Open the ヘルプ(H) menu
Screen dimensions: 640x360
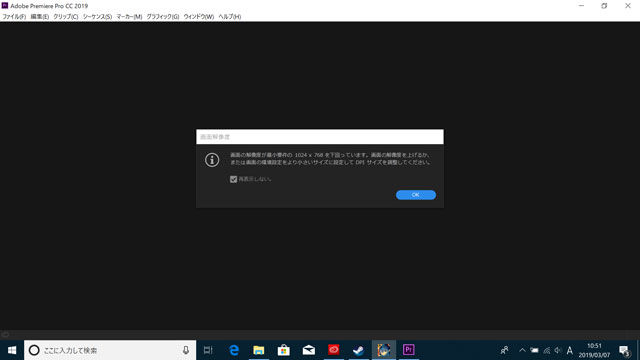[x=229, y=17]
